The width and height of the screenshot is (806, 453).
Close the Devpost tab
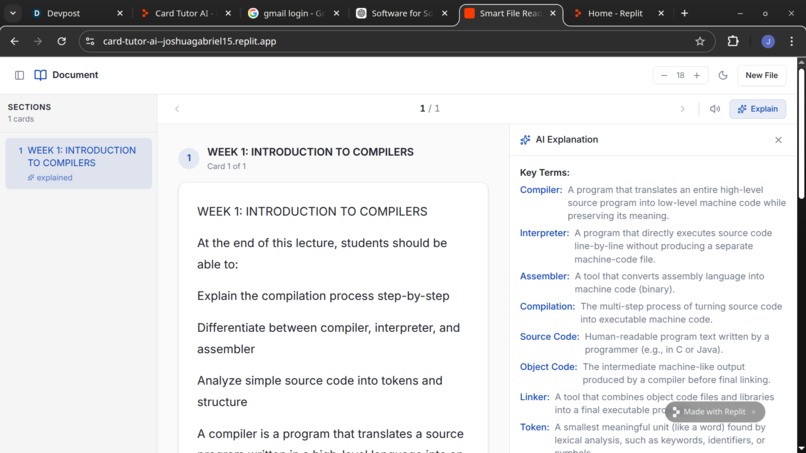[x=120, y=13]
